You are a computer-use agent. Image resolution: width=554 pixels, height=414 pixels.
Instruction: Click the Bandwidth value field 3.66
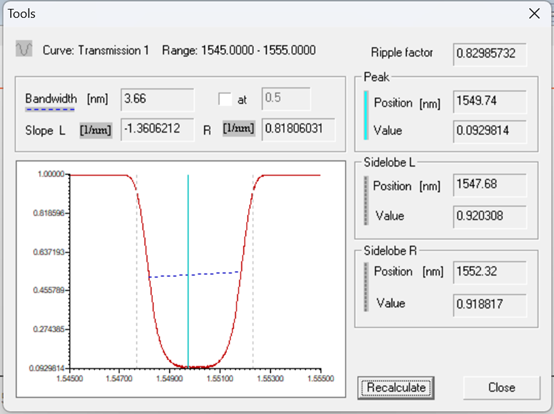(157, 99)
